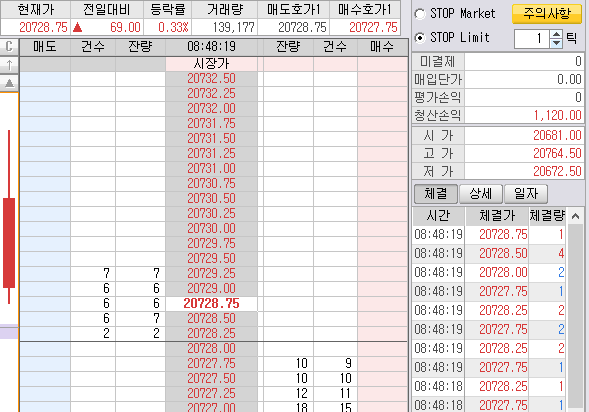Image resolution: width=589 pixels, height=412 pixels.
Task: Click price 20730.00 in the ladder
Action: point(211,229)
